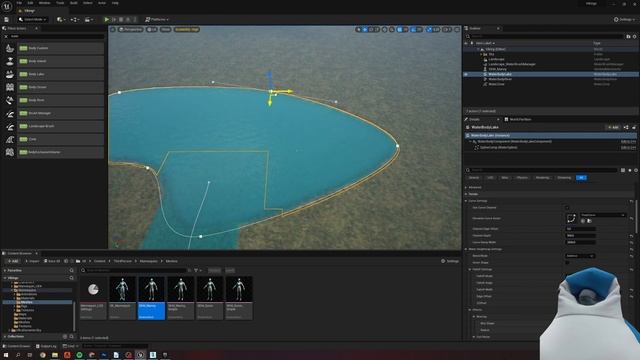Open the Help menu

pyautogui.click(x=115, y=3)
